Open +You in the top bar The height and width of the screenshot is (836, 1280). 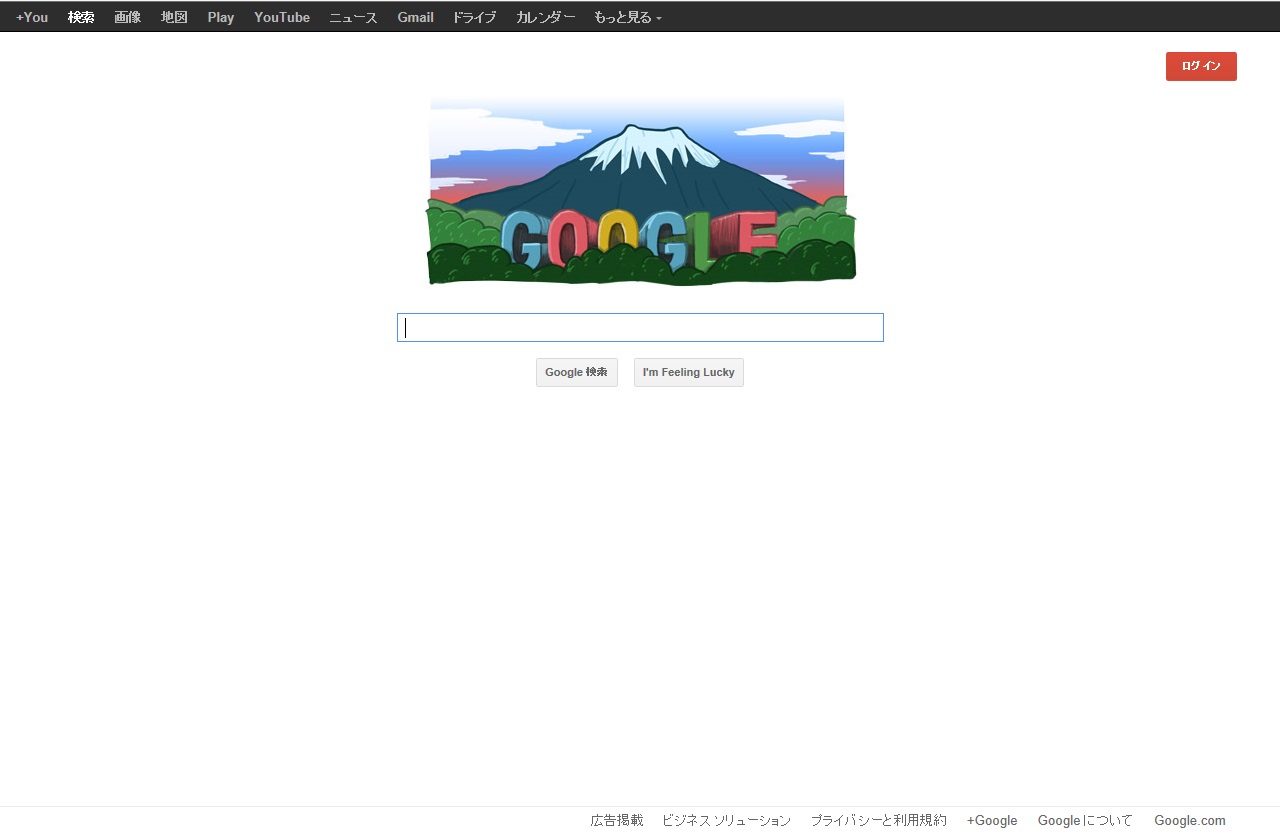click(x=32, y=17)
